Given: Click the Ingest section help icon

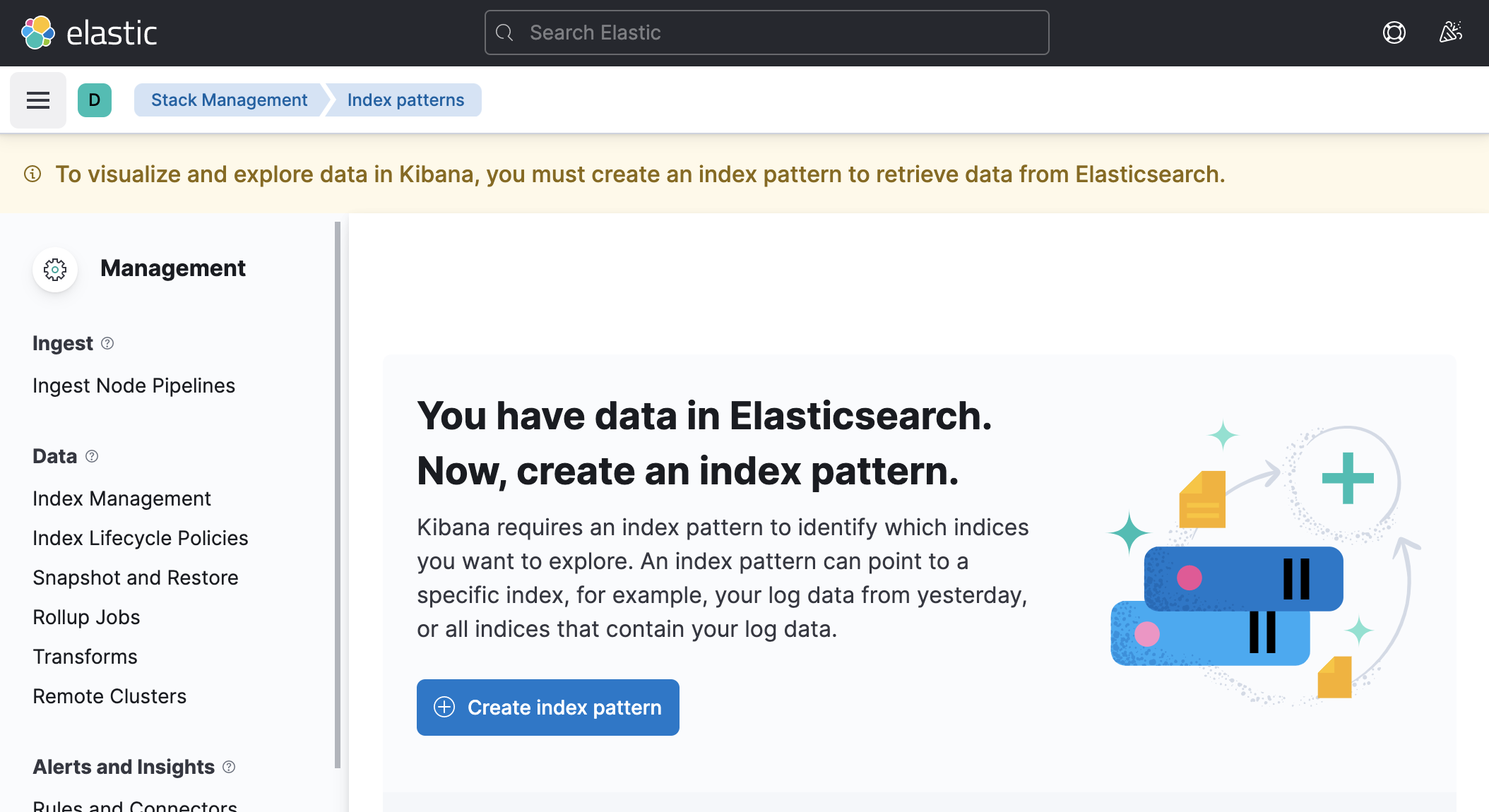Looking at the screenshot, I should [107, 344].
